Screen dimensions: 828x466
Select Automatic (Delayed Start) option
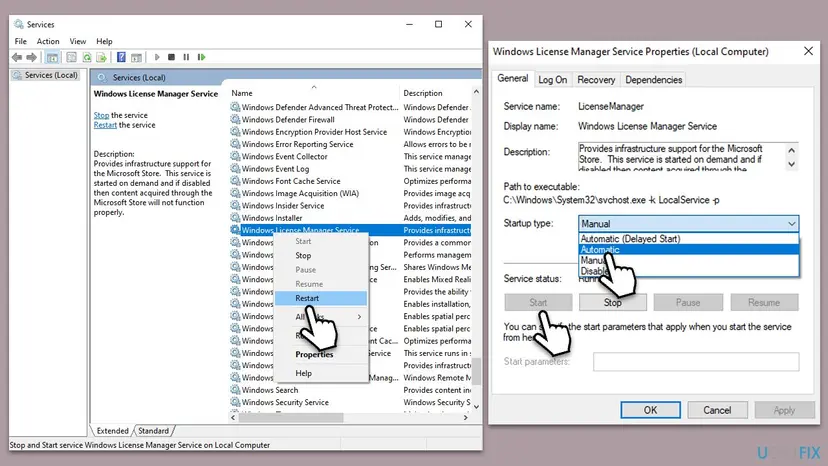pos(689,239)
